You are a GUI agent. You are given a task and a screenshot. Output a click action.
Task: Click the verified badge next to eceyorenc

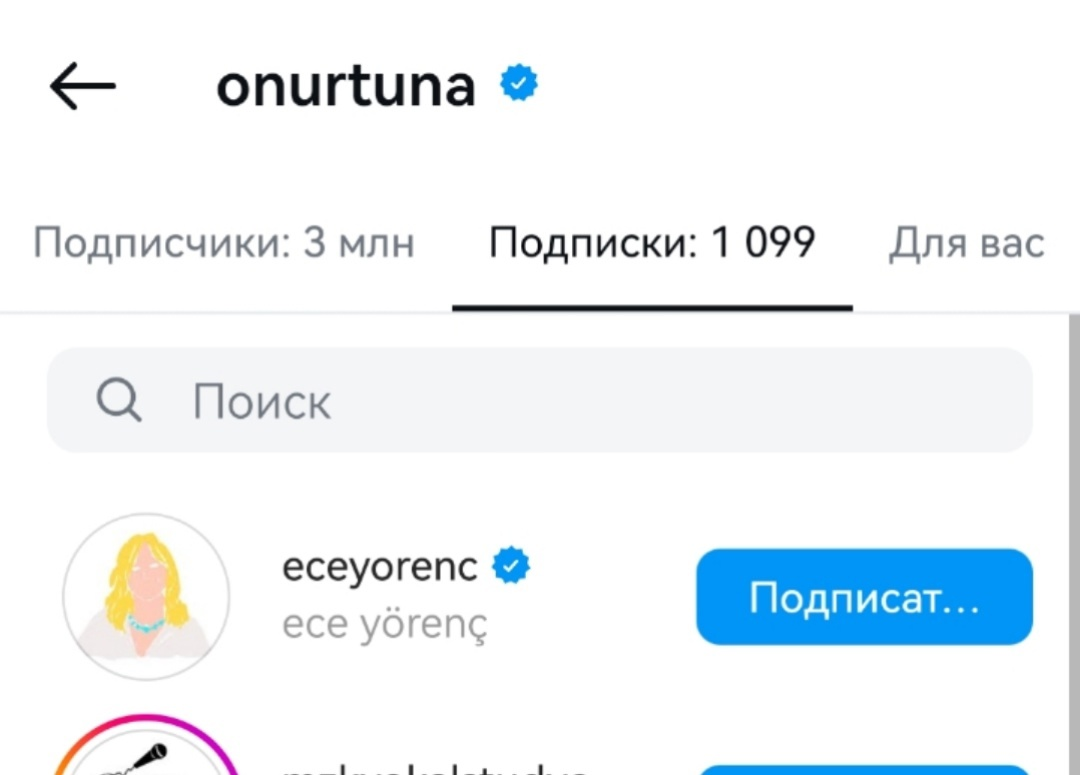click(512, 567)
